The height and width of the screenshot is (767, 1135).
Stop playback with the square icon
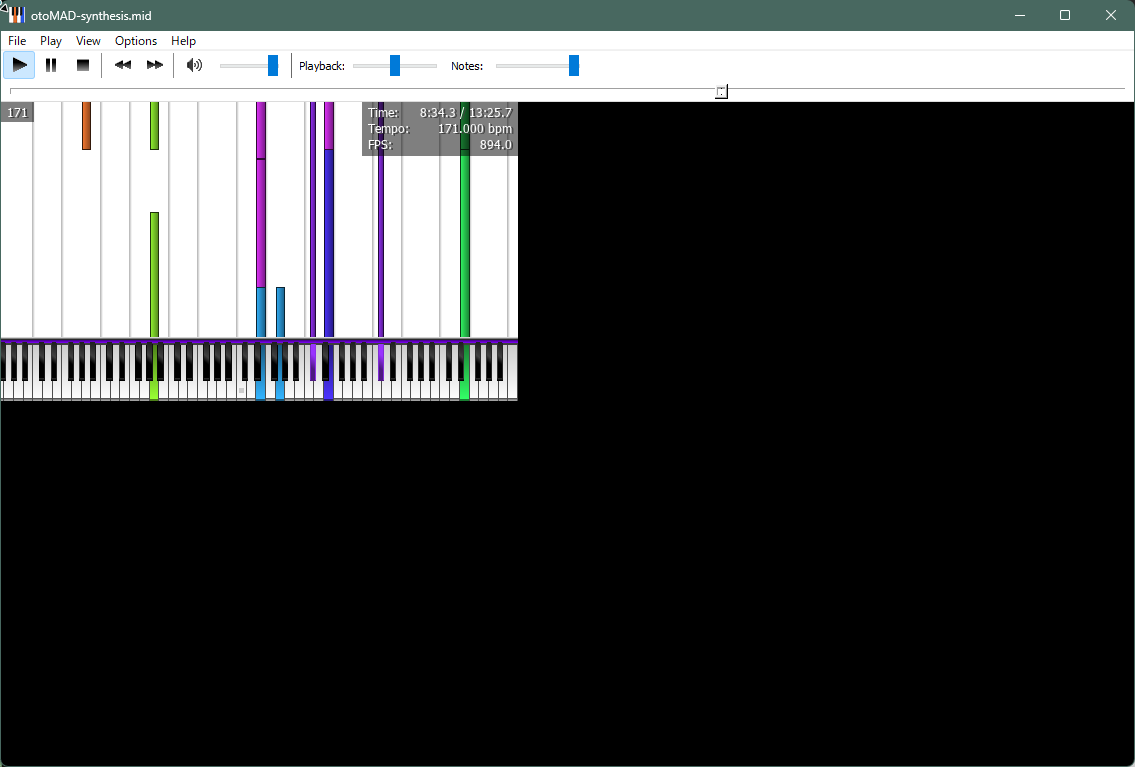[83, 65]
